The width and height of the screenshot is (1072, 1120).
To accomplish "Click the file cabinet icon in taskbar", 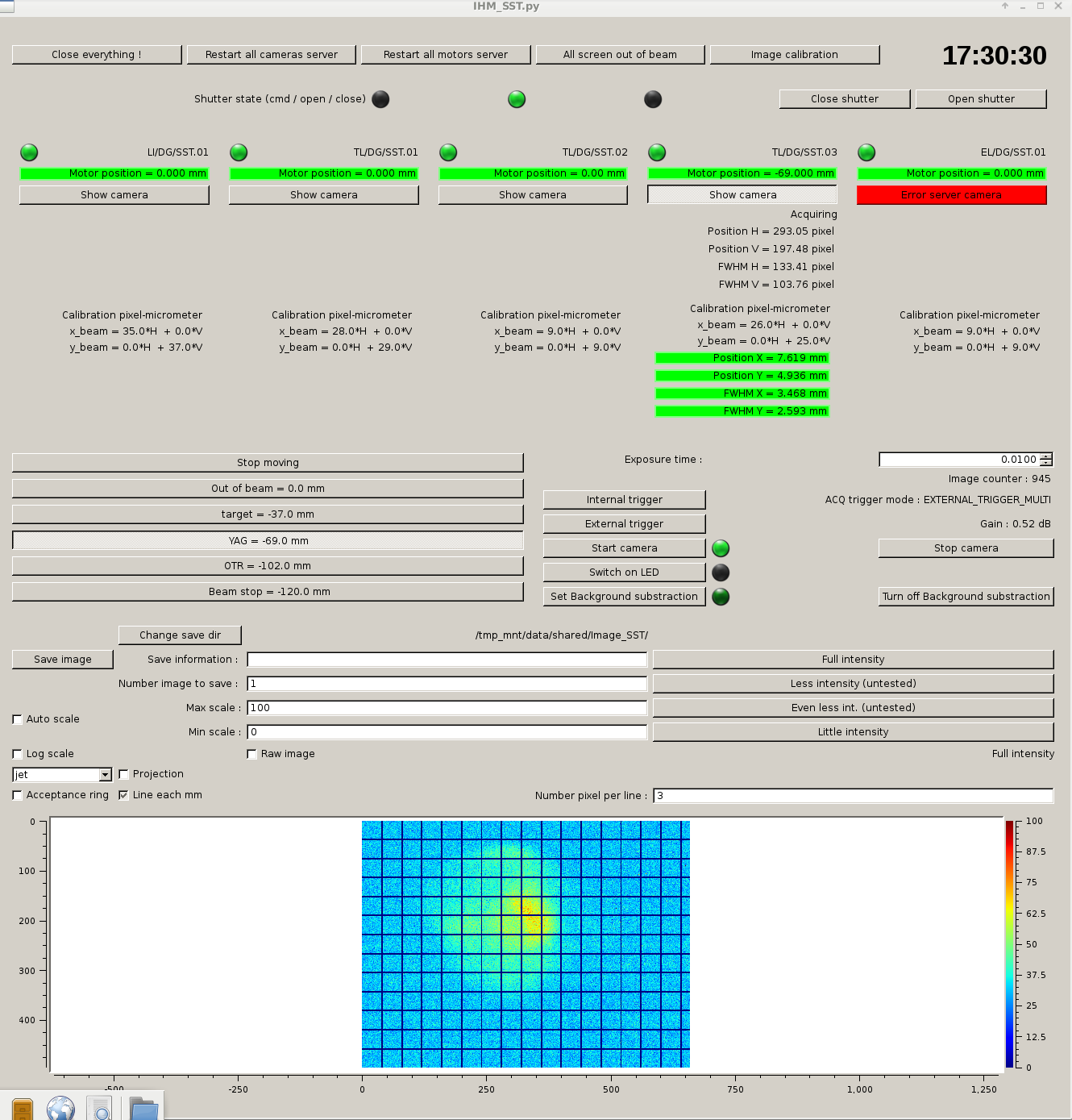I will [23, 1109].
